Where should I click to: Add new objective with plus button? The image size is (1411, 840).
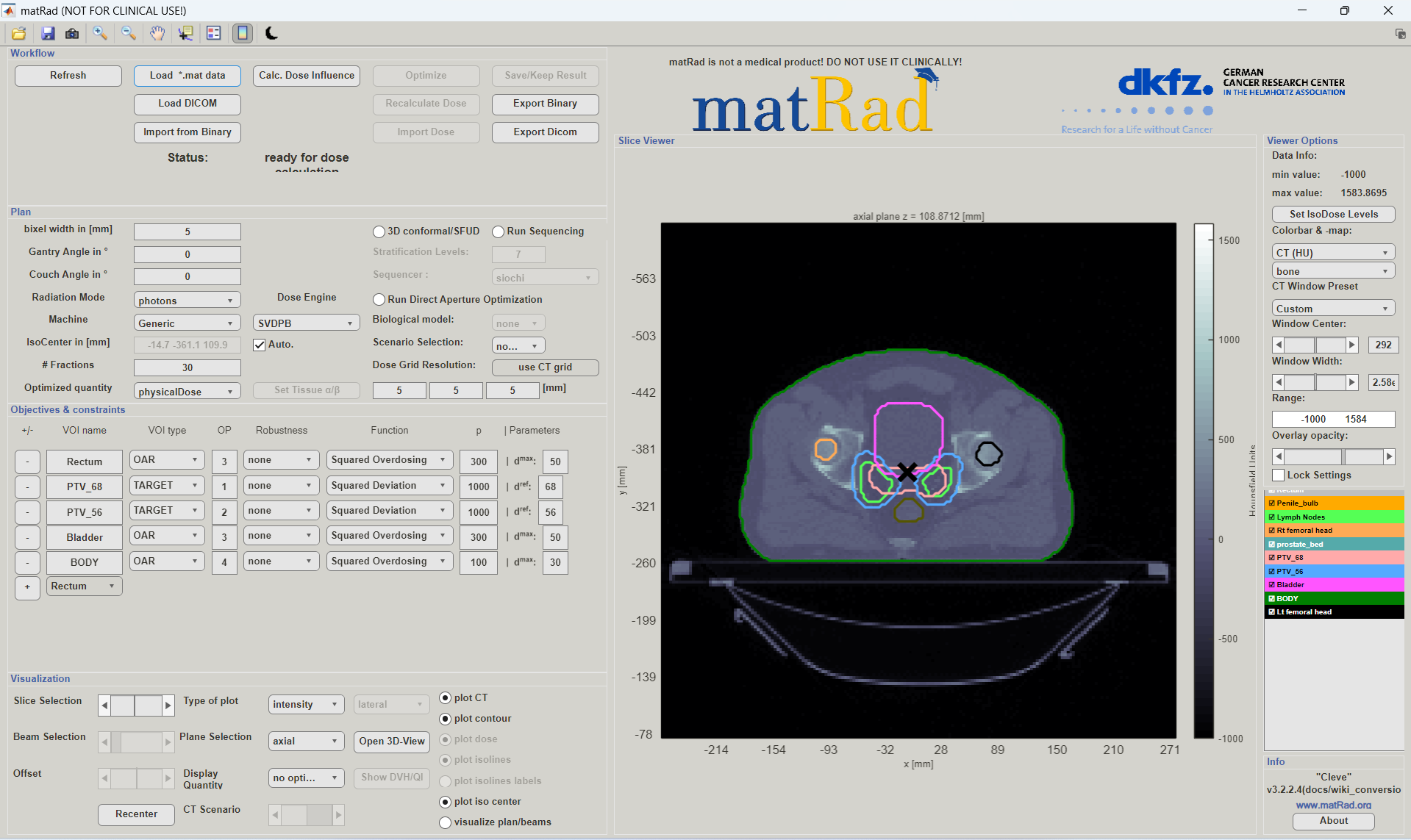pos(28,586)
